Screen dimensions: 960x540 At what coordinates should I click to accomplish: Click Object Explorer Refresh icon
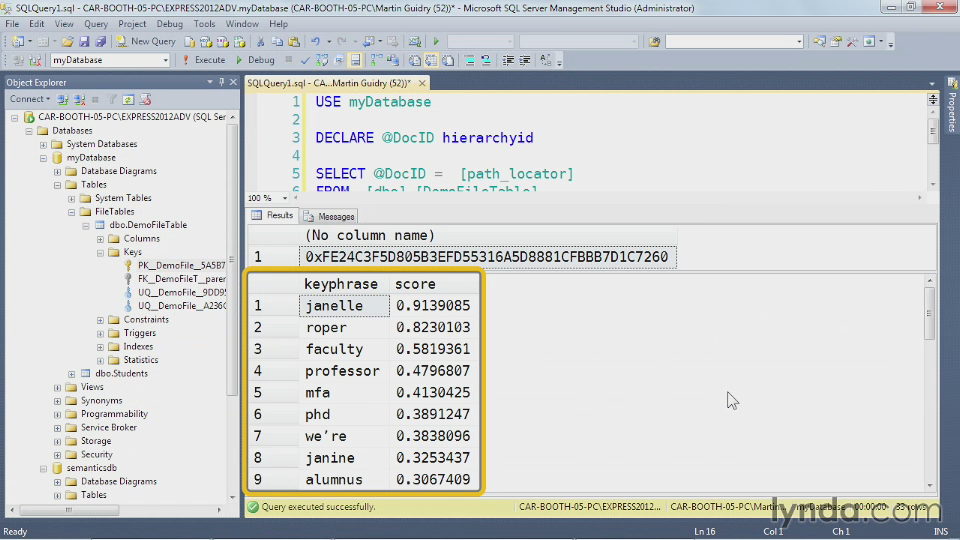coord(128,99)
